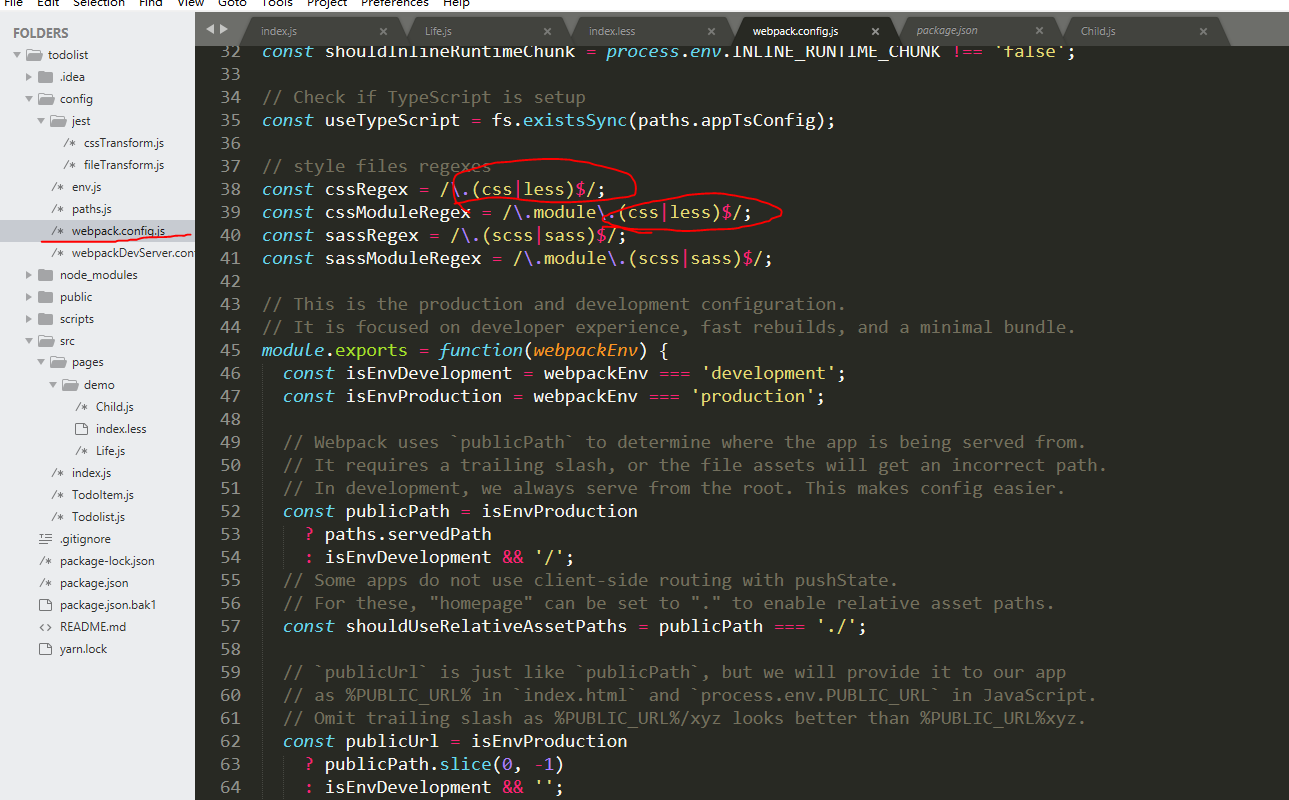Collapse the todolist root folder arrow
The width and height of the screenshot is (1289, 800).
[17, 55]
